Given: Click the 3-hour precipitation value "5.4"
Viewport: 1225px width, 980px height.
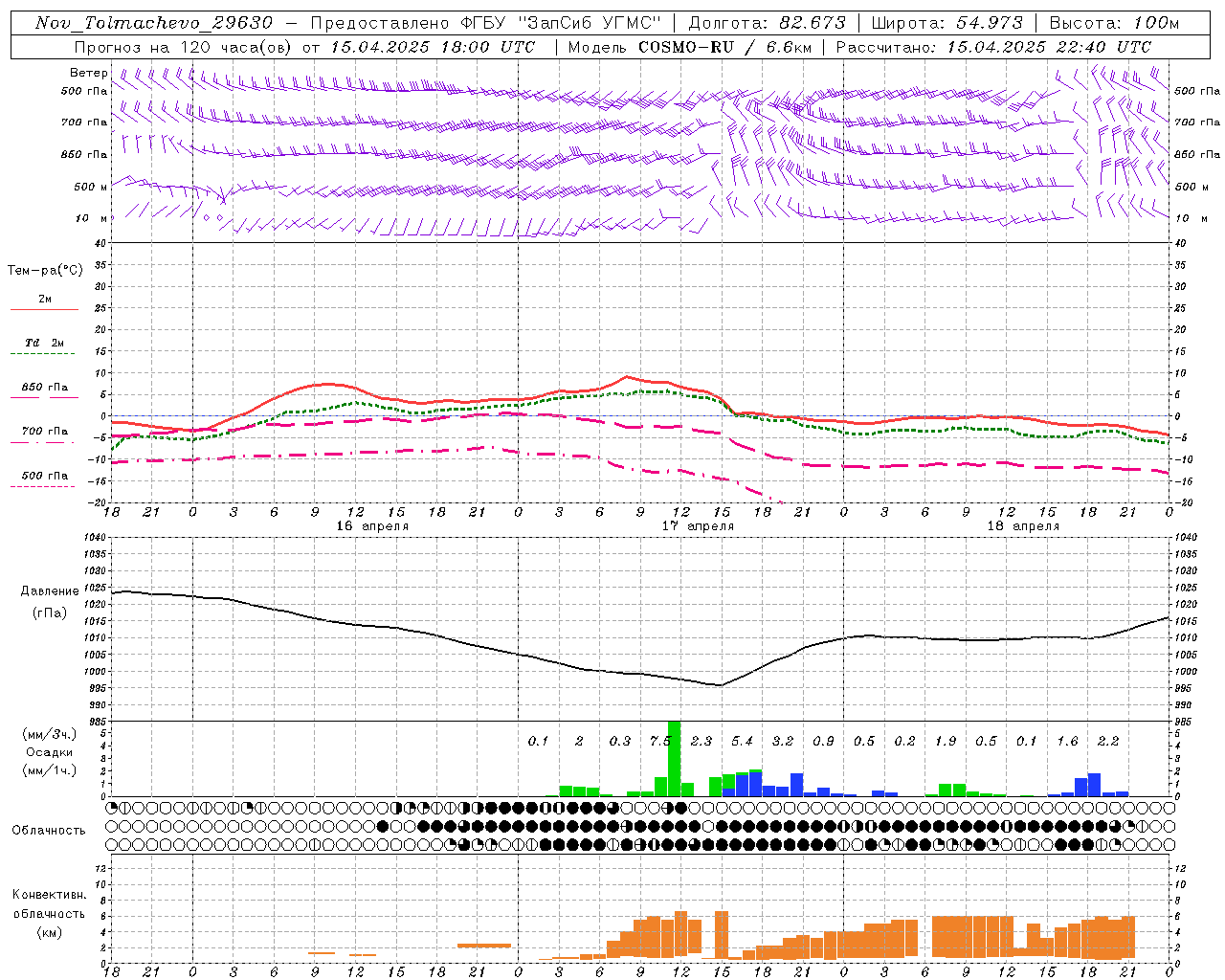Looking at the screenshot, I should click(742, 742).
